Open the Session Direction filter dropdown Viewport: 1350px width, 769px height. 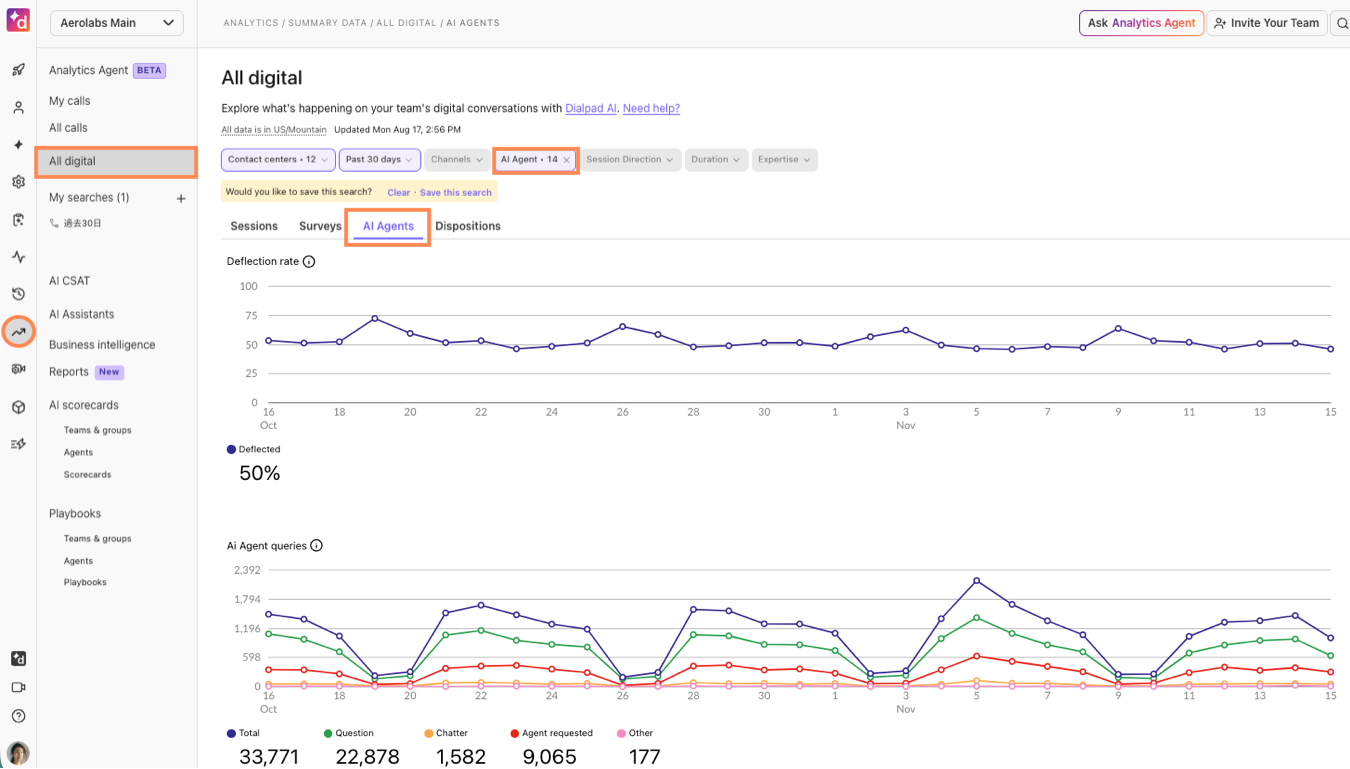point(630,160)
